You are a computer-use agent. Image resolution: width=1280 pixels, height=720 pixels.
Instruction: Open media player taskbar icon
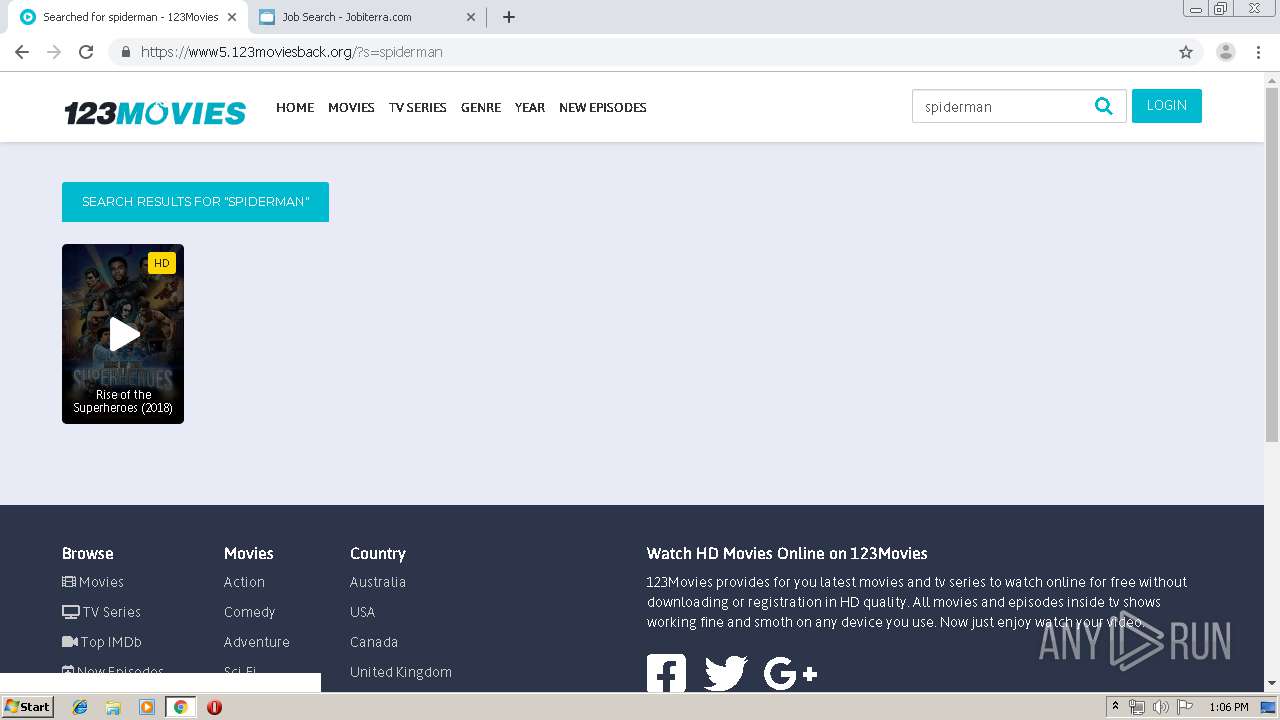tap(147, 707)
